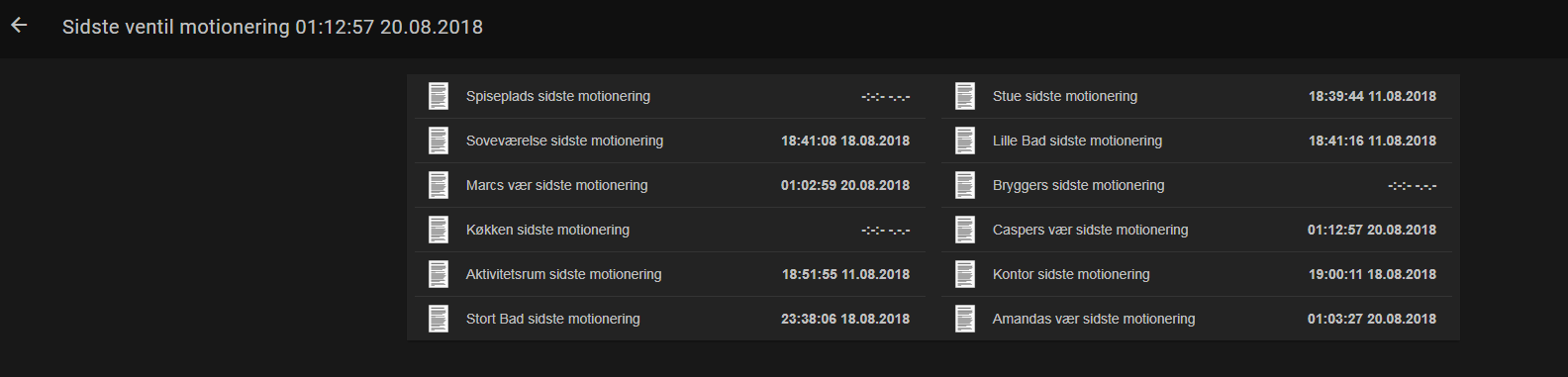Click the Bryggers document icon

965,185
